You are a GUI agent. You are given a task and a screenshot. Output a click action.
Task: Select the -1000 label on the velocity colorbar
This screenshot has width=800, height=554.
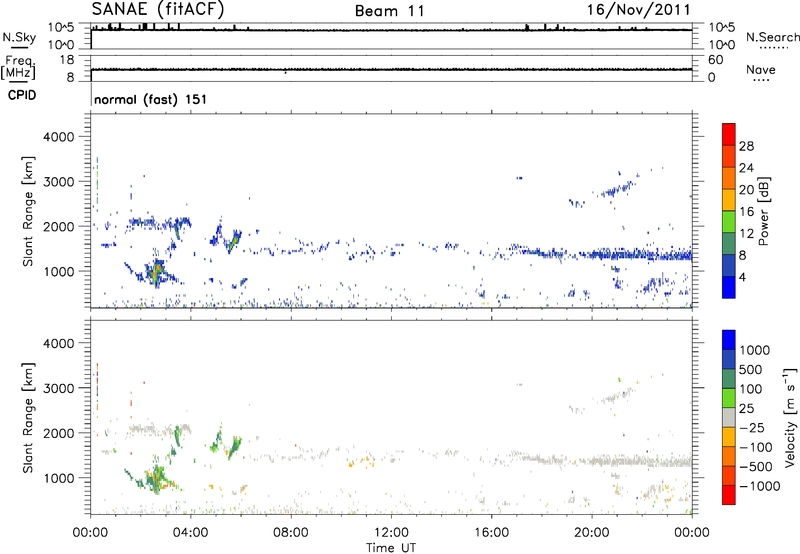[x=760, y=486]
